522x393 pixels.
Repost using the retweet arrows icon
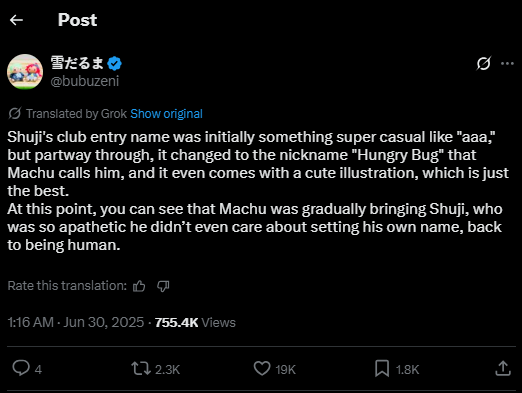(141, 369)
